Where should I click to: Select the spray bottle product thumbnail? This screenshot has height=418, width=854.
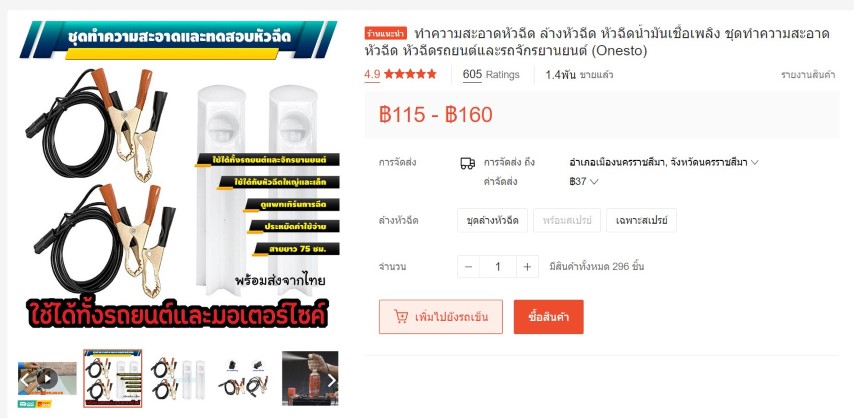pyautogui.click(x=310, y=378)
